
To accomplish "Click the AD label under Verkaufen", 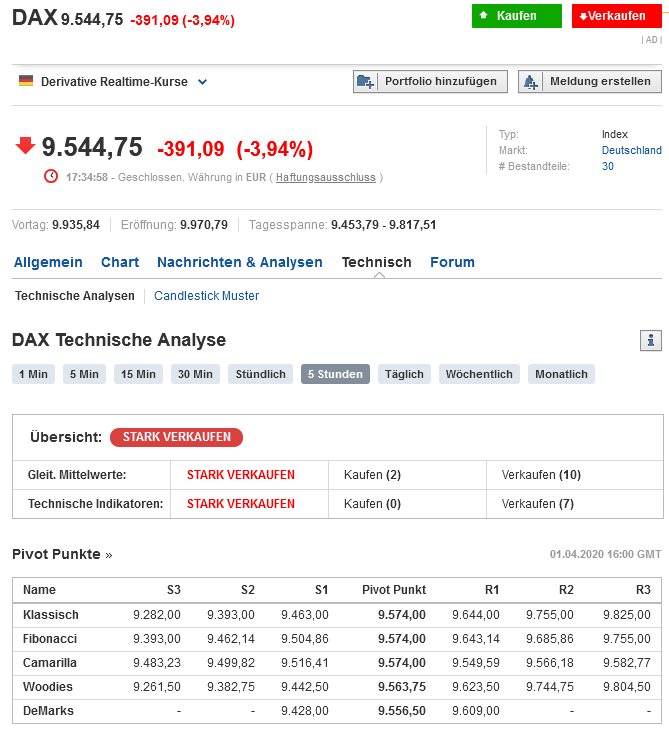I will point(651,40).
